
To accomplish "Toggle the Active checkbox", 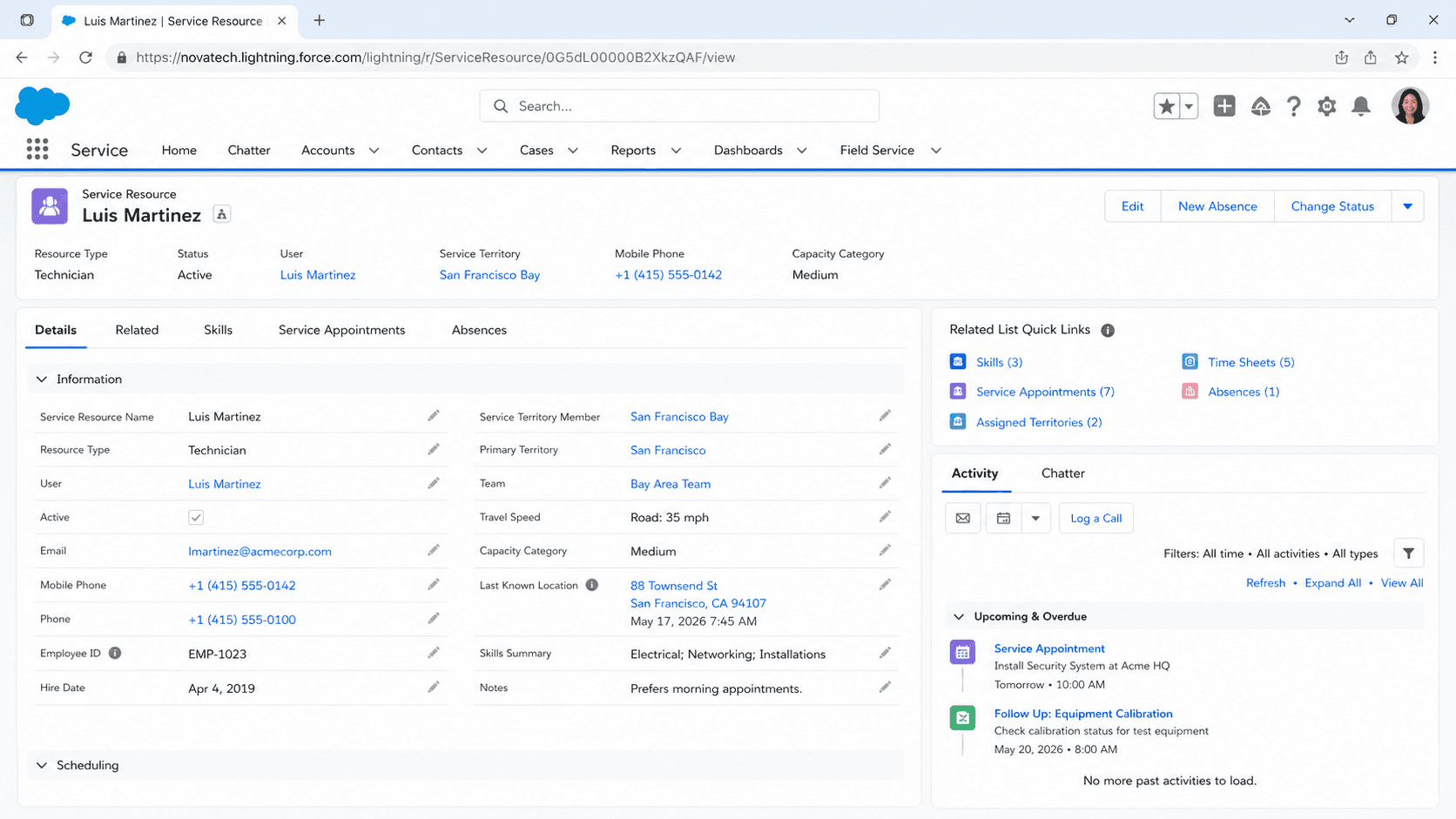I will coord(196,517).
